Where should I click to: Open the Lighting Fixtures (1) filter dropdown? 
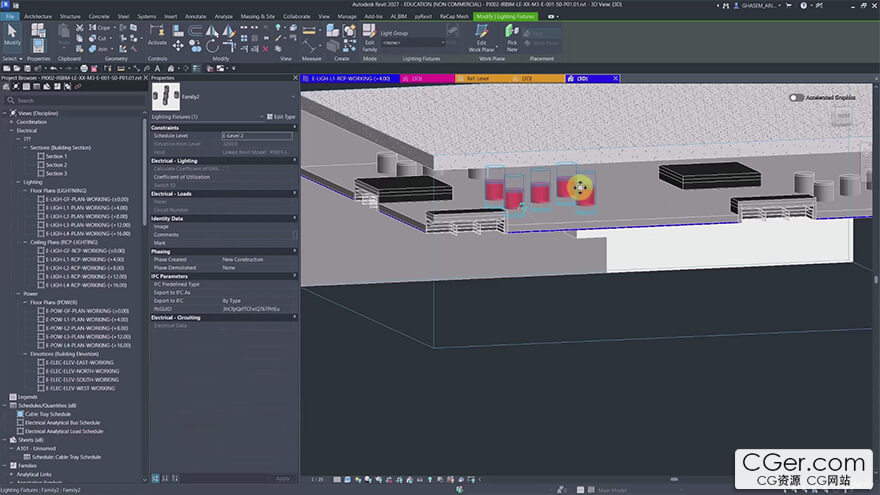262,117
